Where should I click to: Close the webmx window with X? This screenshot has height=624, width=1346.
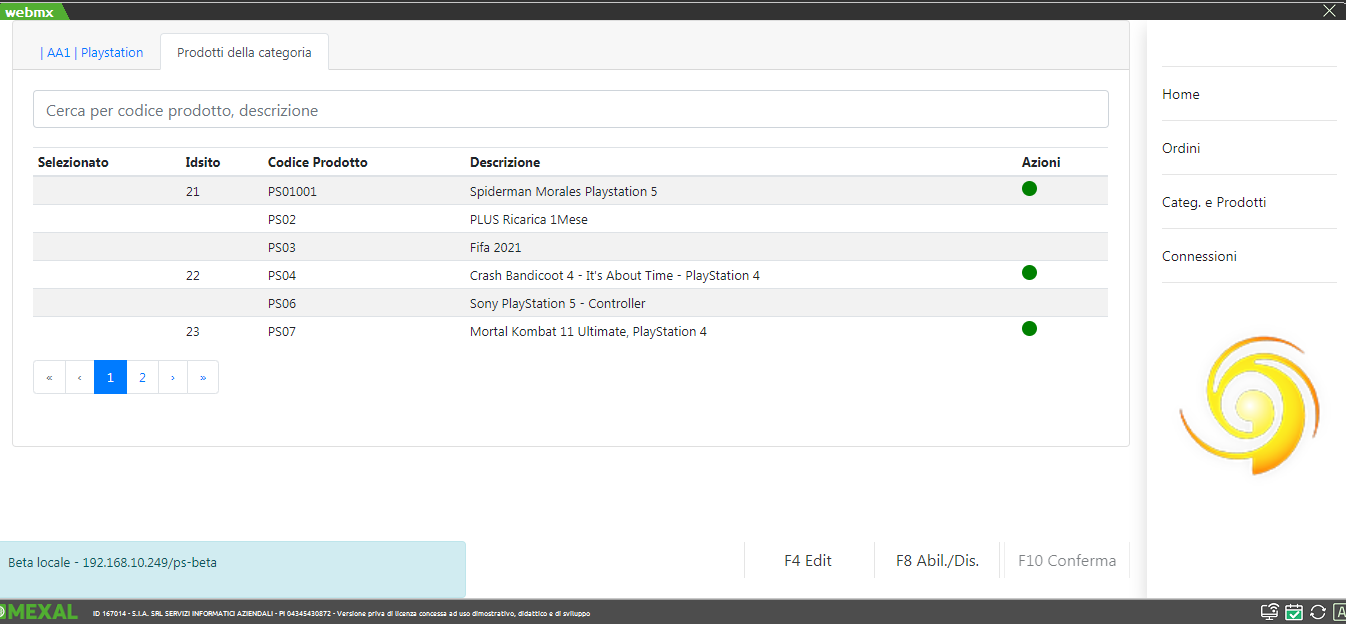(x=1329, y=11)
